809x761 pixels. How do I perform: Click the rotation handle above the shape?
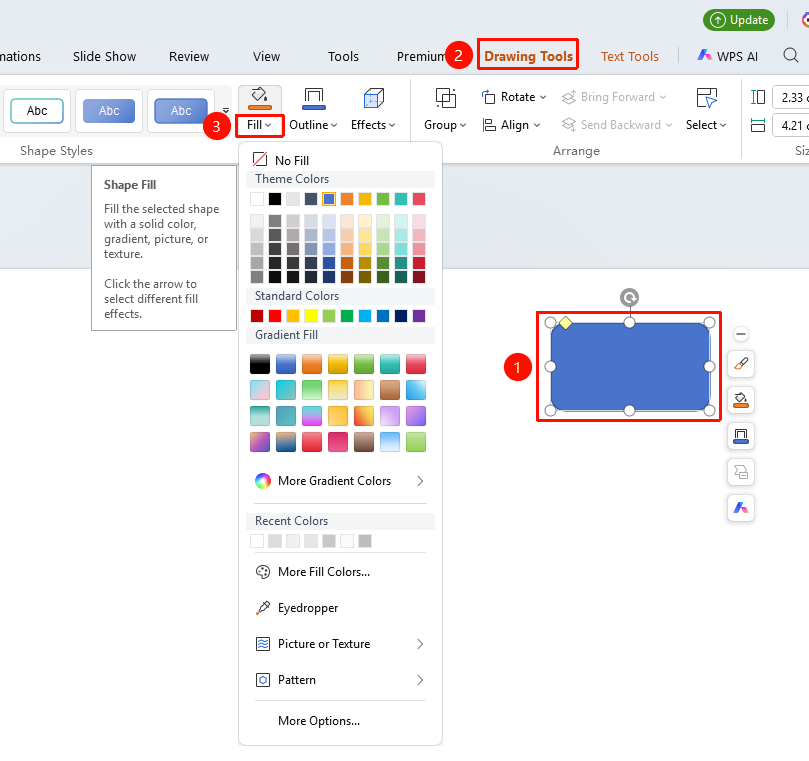(629, 297)
